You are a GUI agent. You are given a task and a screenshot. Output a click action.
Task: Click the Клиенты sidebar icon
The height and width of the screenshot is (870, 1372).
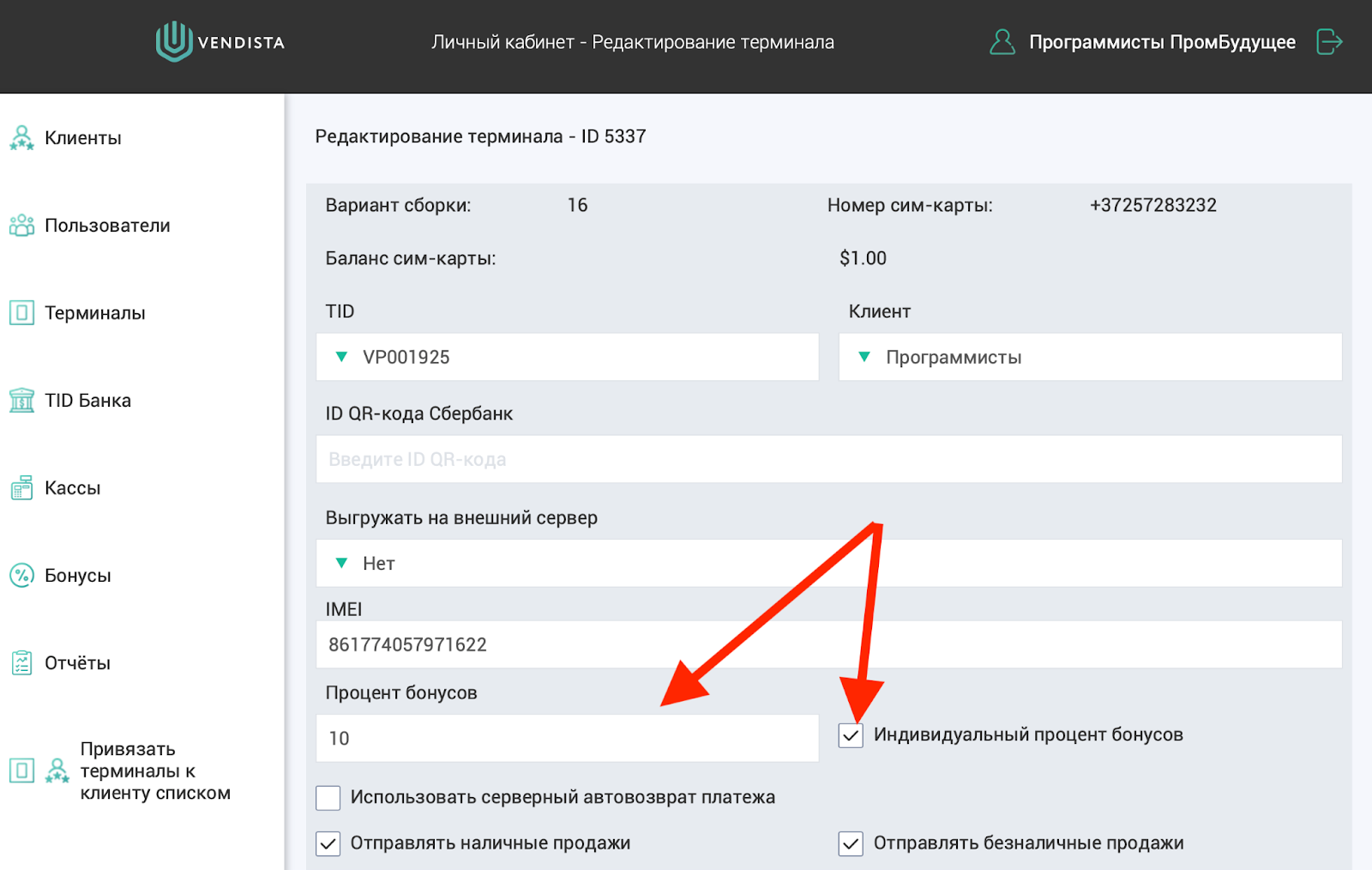21,137
